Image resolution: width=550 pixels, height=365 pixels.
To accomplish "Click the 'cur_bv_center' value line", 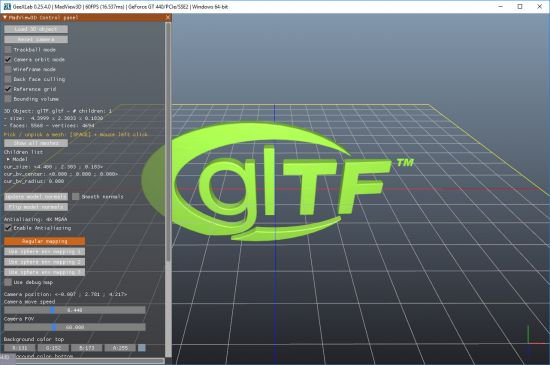I will 61,174.
